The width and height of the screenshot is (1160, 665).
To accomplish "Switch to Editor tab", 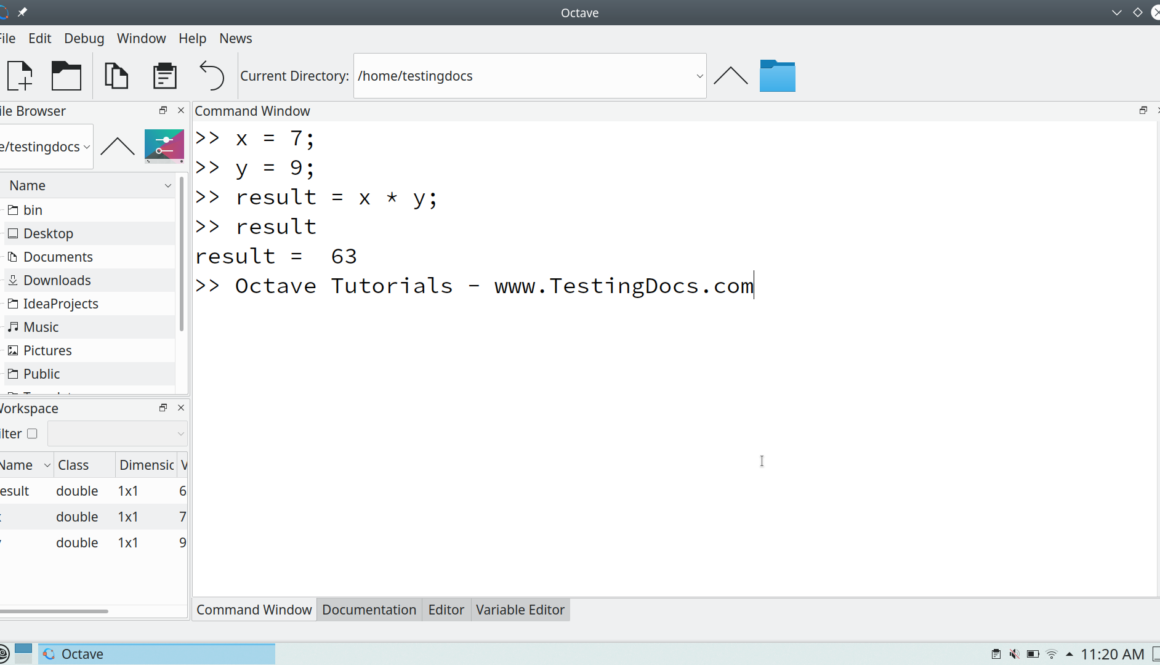I will point(446,610).
